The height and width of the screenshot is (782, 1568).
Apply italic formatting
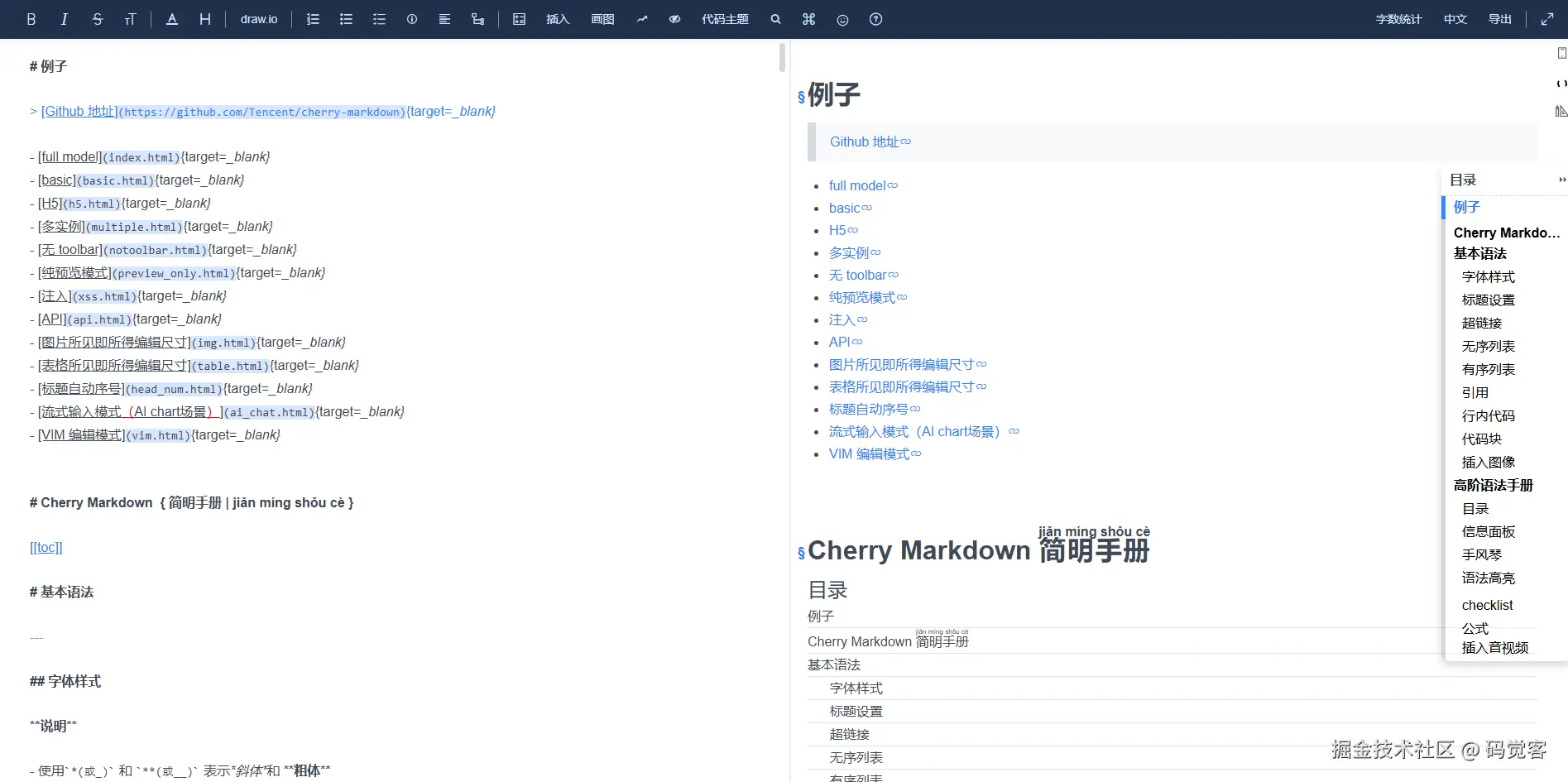(65, 19)
